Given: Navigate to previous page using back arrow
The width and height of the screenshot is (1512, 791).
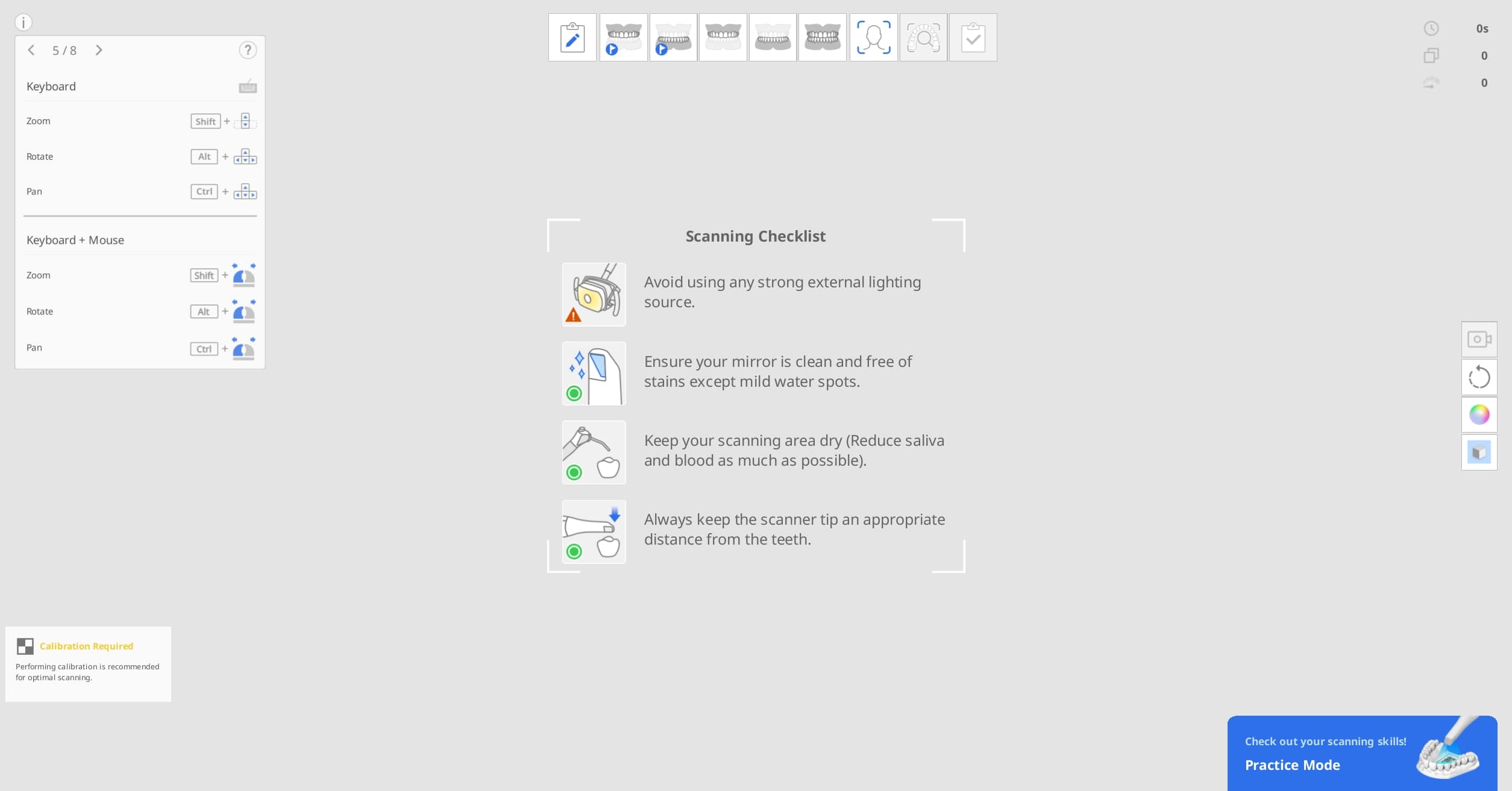Looking at the screenshot, I should coord(31,49).
